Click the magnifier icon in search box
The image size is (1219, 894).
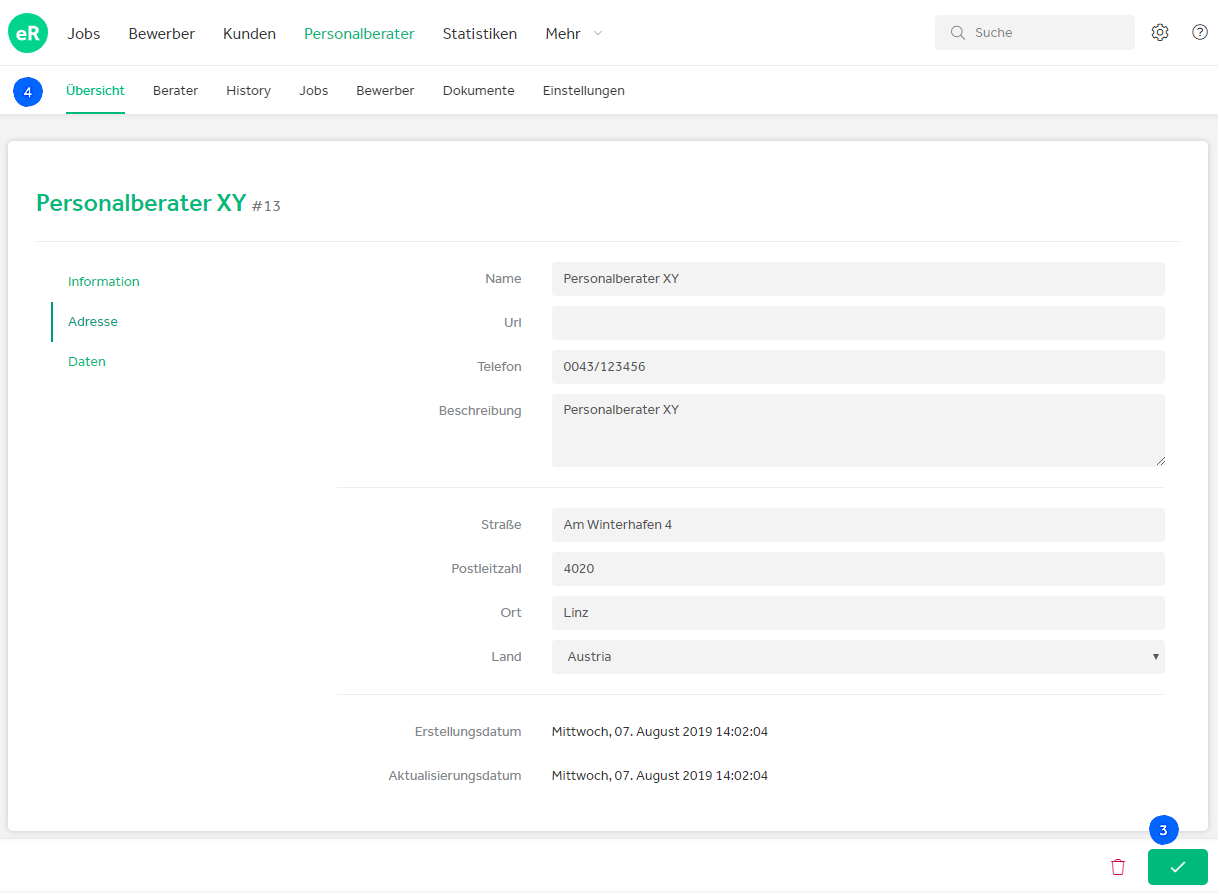tap(958, 33)
